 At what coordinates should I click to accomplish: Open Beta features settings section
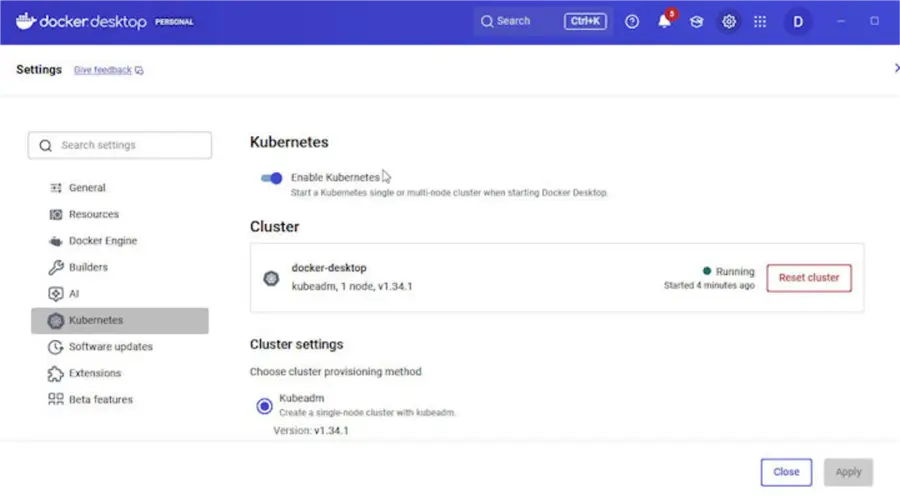120,400
